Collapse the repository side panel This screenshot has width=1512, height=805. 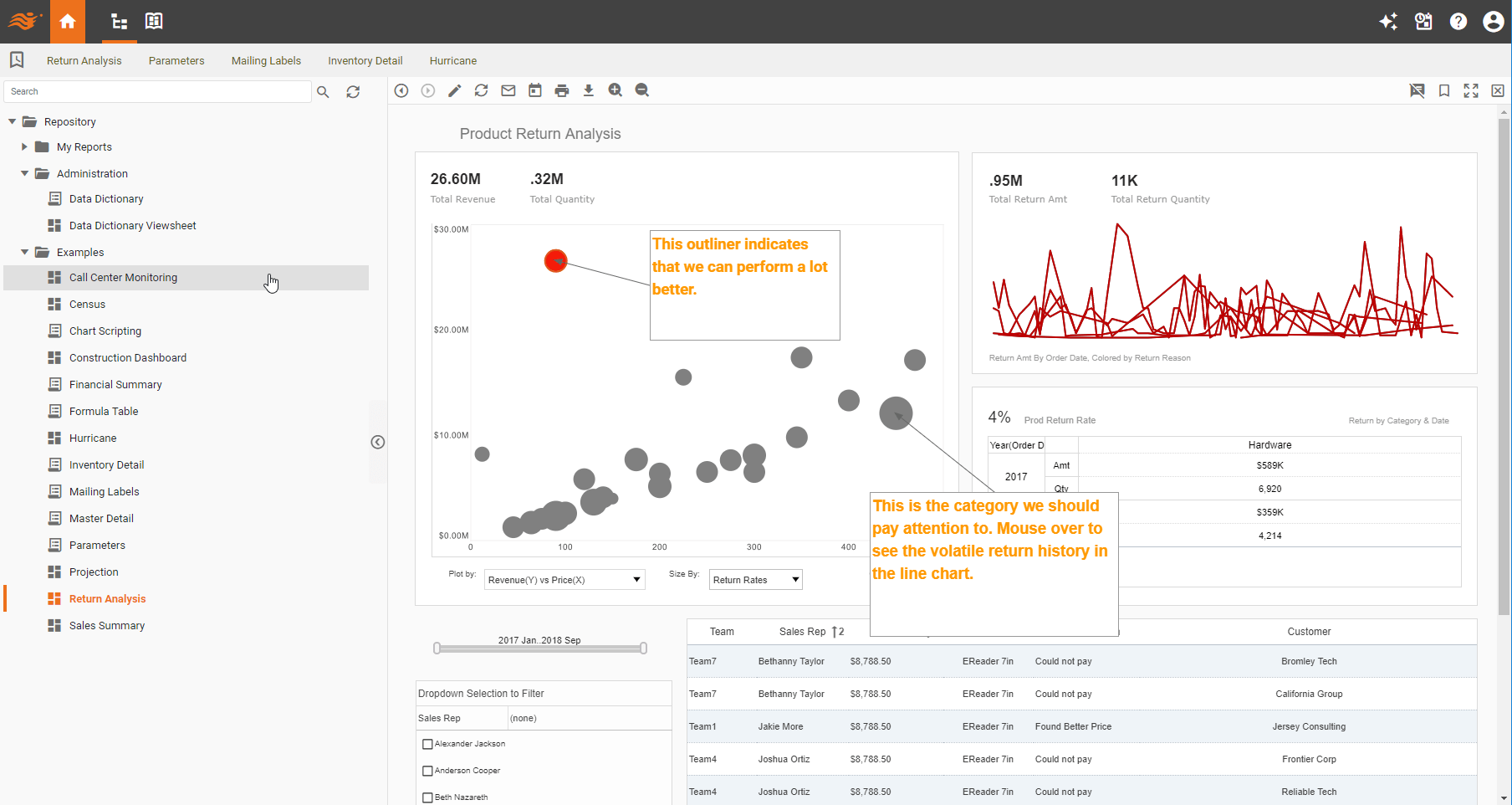[378, 442]
